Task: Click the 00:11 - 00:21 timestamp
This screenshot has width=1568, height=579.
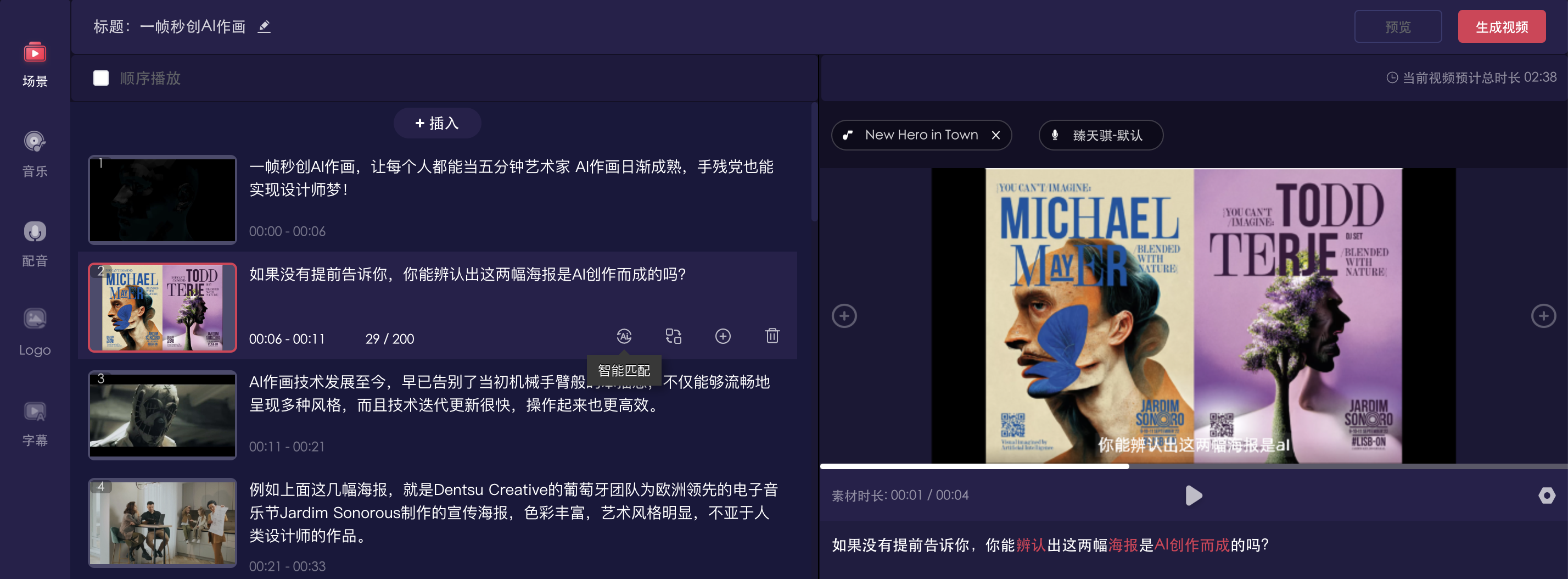Action: coord(287,446)
